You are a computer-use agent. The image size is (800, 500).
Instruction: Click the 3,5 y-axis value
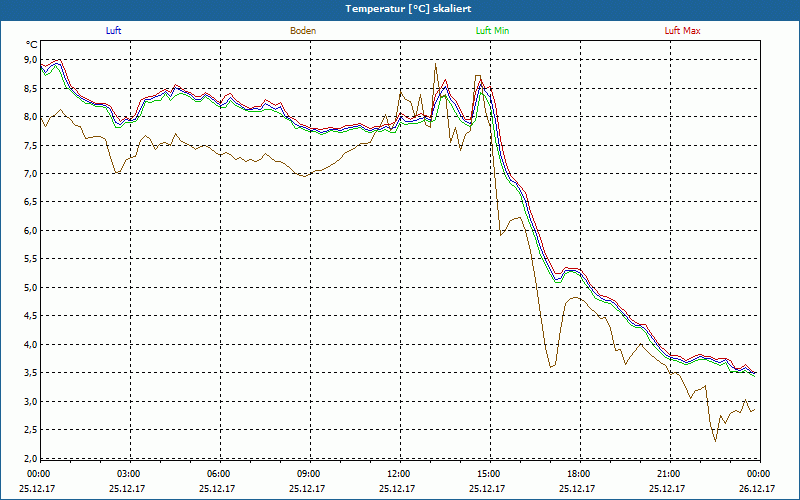tap(32, 373)
